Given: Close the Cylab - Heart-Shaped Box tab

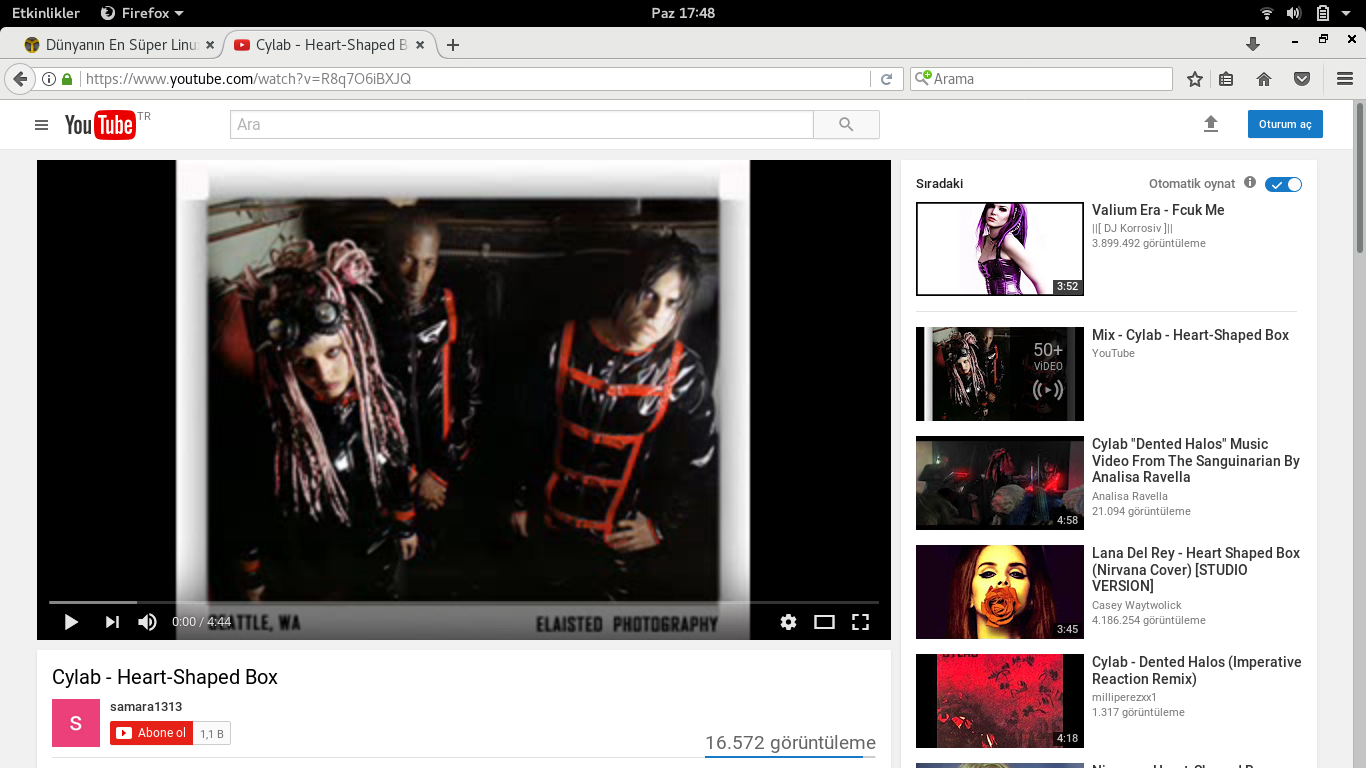Looking at the screenshot, I should point(420,45).
